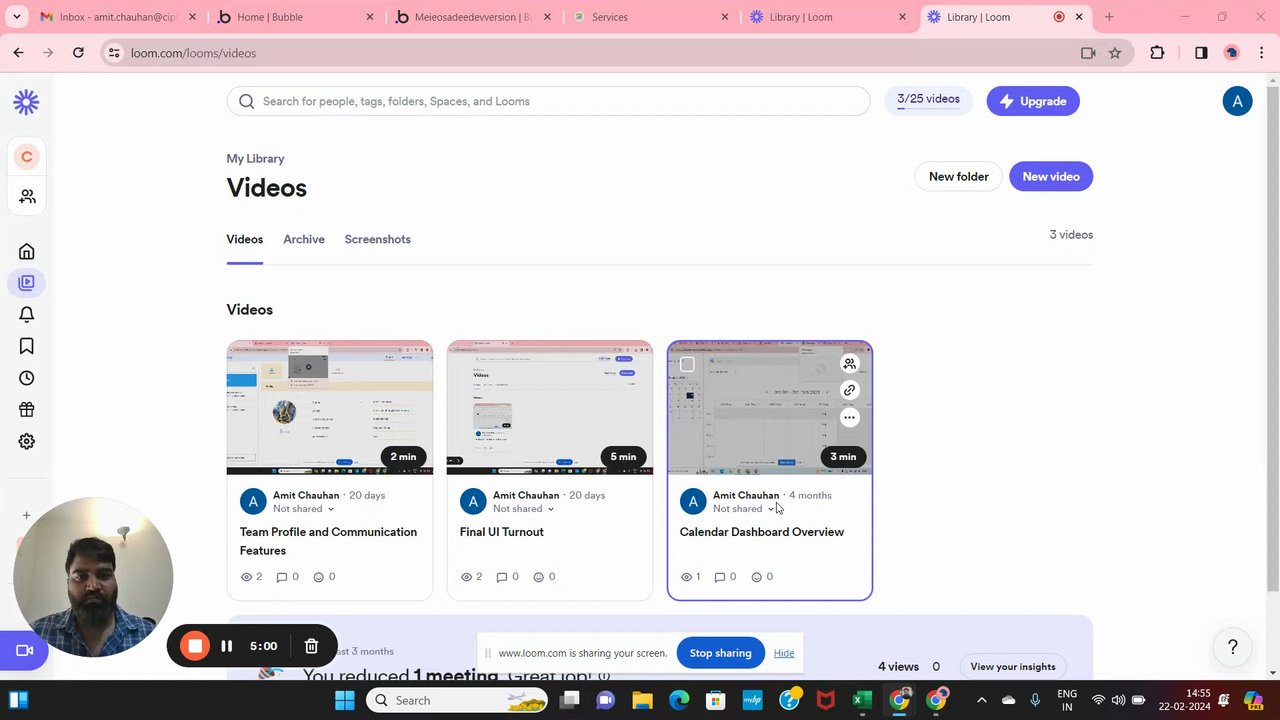Reload the page
This screenshot has height=720, width=1280.
click(x=78, y=53)
